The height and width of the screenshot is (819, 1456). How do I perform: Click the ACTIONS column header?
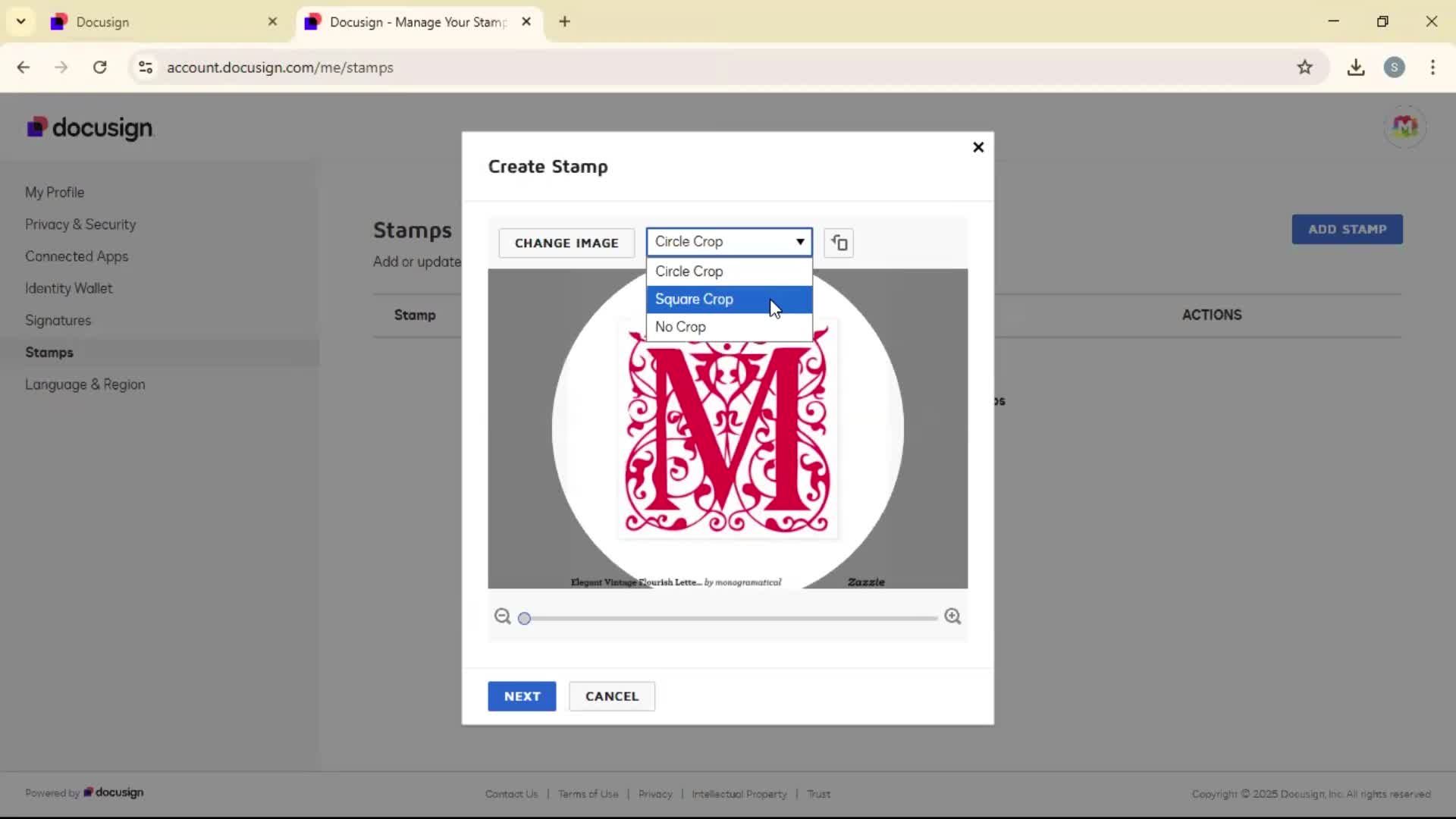click(1211, 315)
